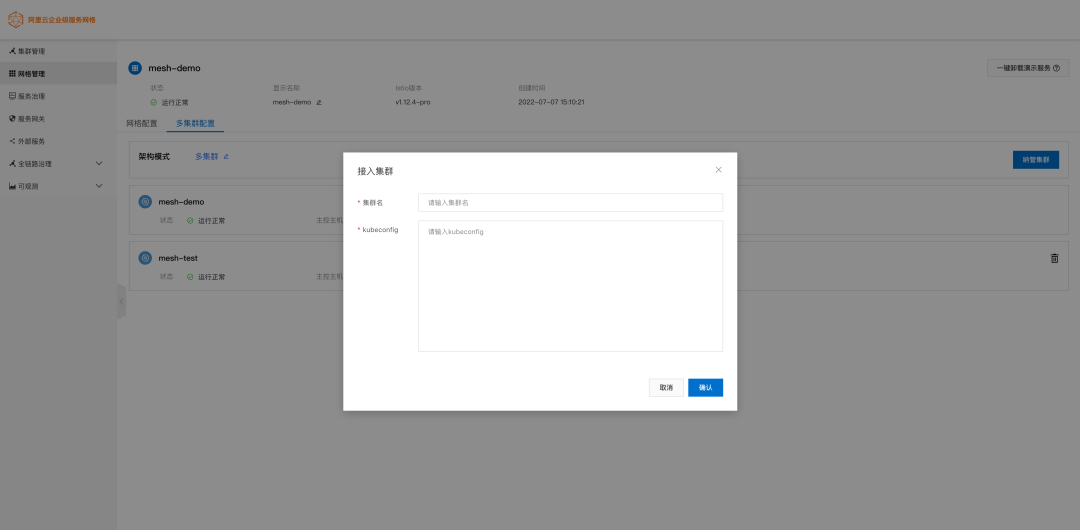Click the v1.12.4-pro Istio version text

tap(413, 102)
